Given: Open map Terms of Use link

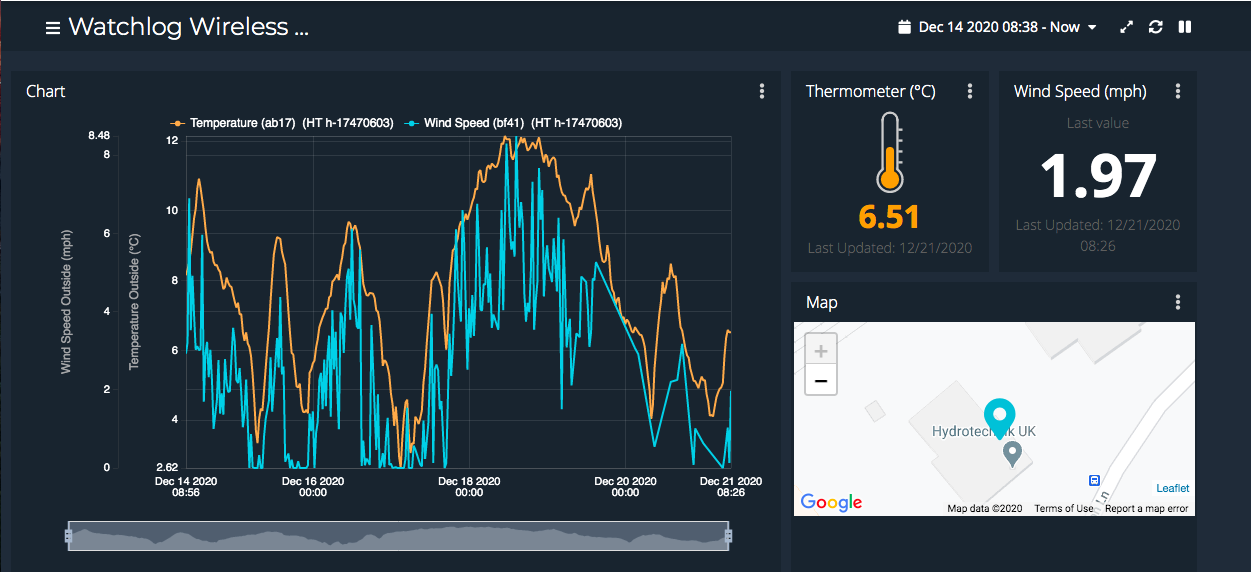Looking at the screenshot, I should pyautogui.click(x=1064, y=509).
